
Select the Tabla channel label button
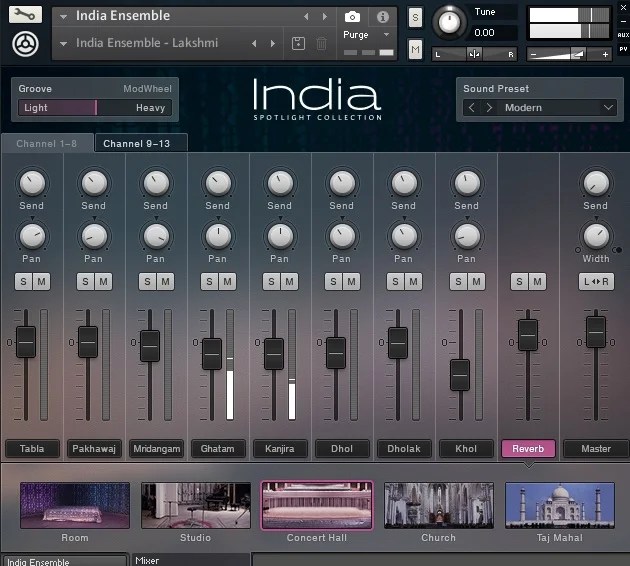click(32, 449)
